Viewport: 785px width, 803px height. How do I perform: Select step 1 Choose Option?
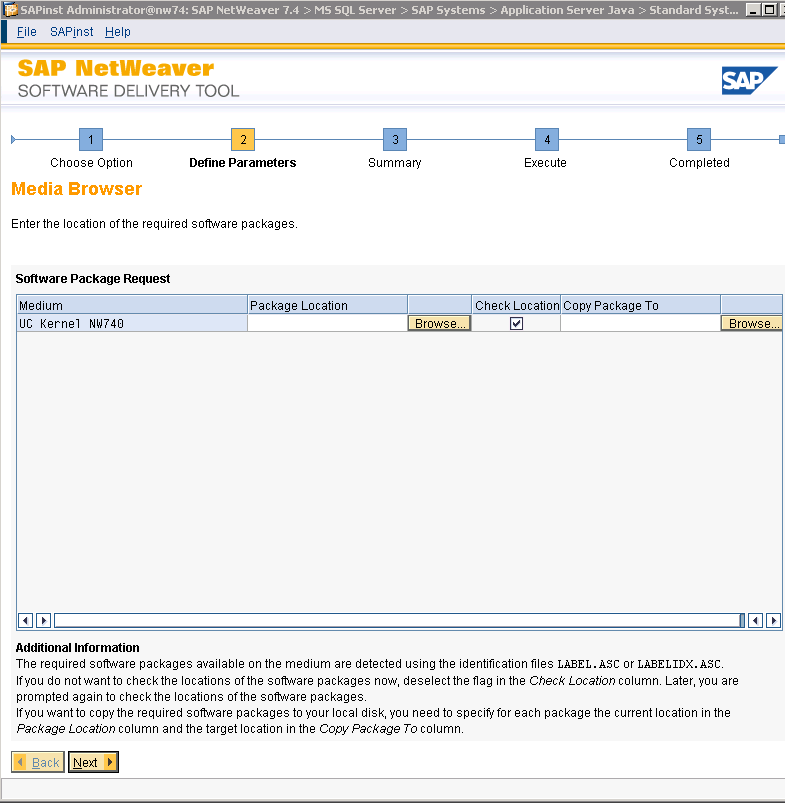coord(91,139)
